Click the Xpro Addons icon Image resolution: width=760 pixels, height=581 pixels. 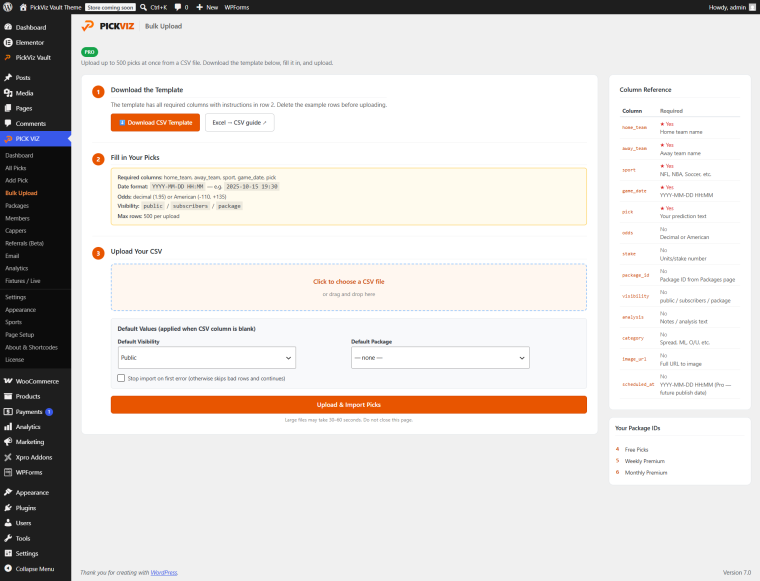point(8,457)
